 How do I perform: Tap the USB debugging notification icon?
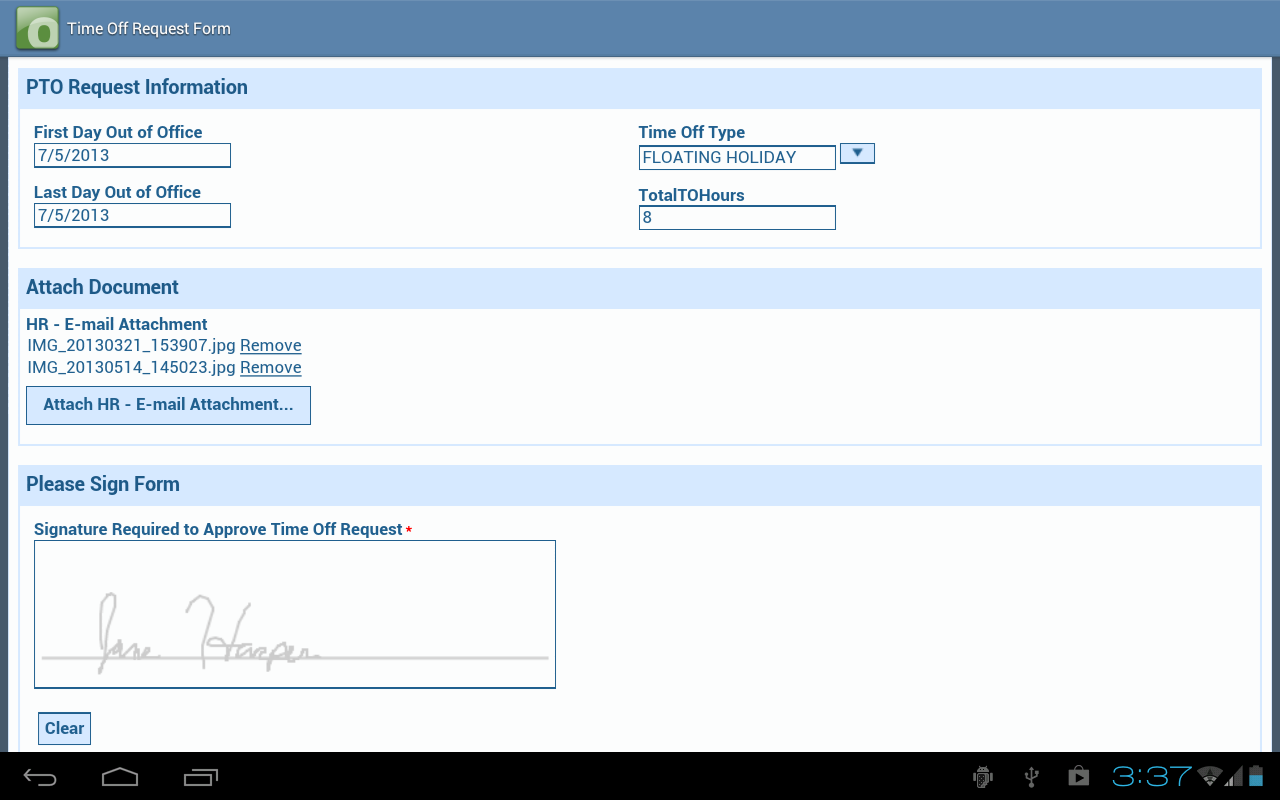(982, 776)
